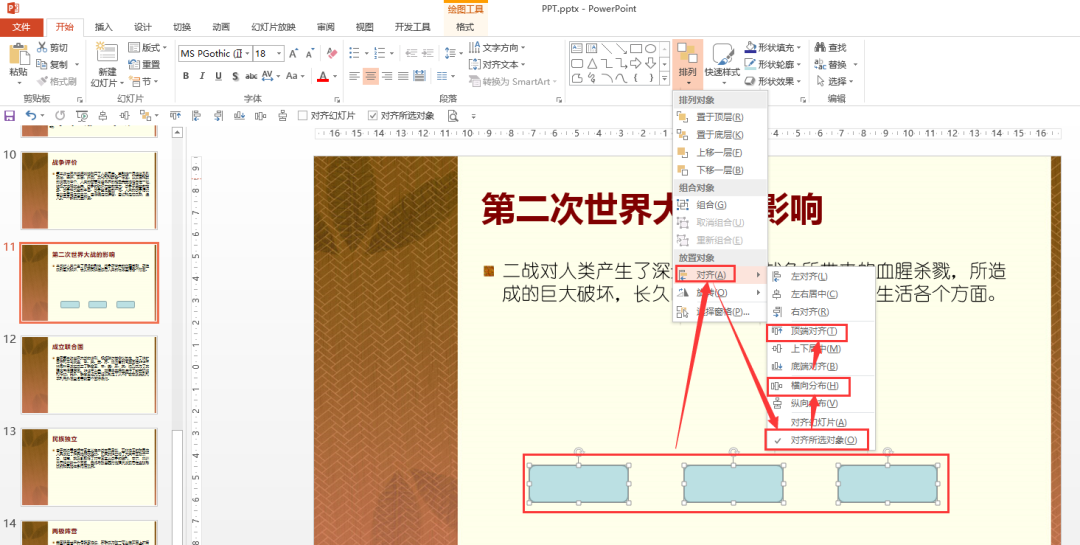
Task: Open Align Text (对齐文本) dropdown
Action: pyautogui.click(x=497, y=64)
